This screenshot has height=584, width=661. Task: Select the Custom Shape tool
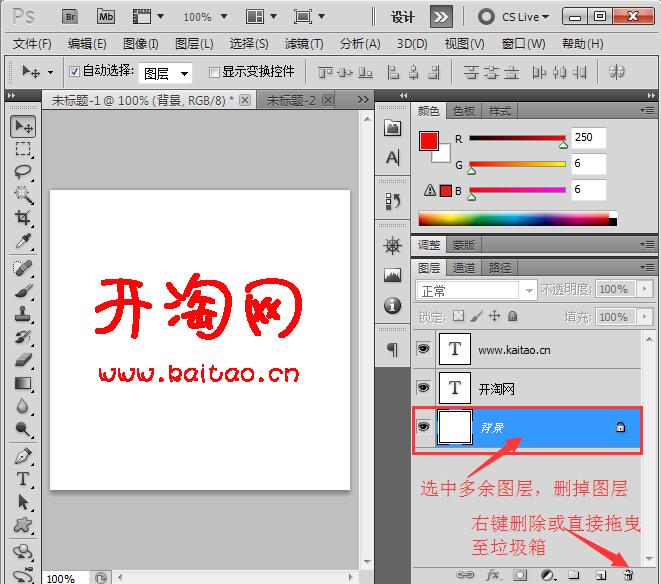(23, 525)
